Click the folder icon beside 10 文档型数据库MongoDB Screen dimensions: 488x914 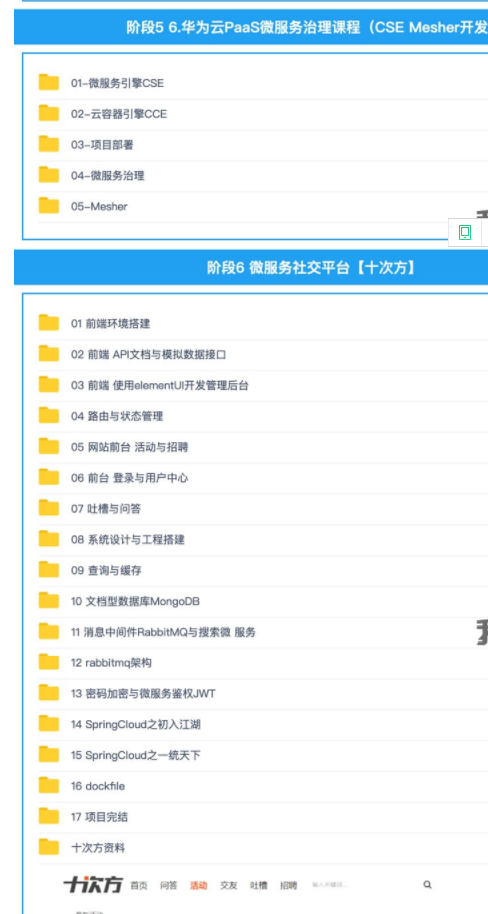pyautogui.click(x=49, y=601)
